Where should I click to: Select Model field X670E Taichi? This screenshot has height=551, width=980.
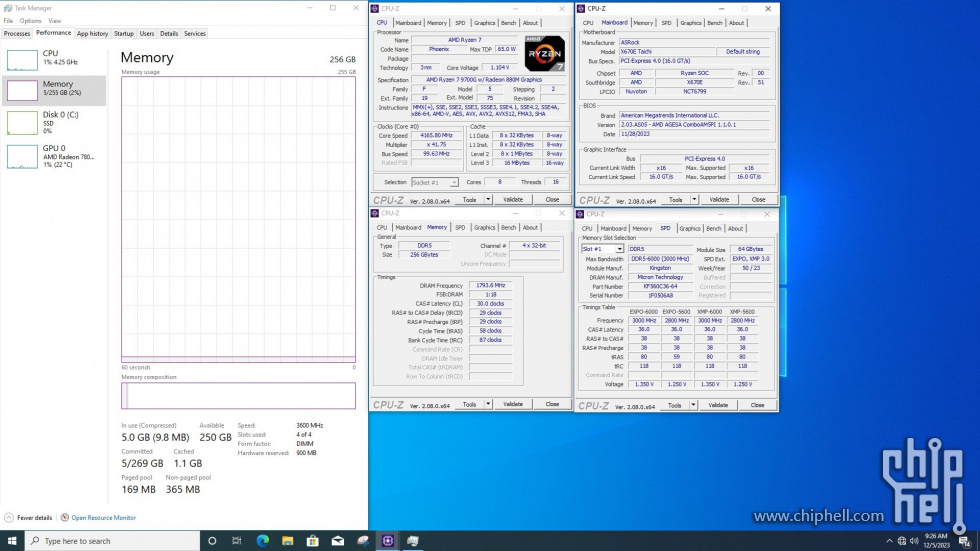(666, 51)
